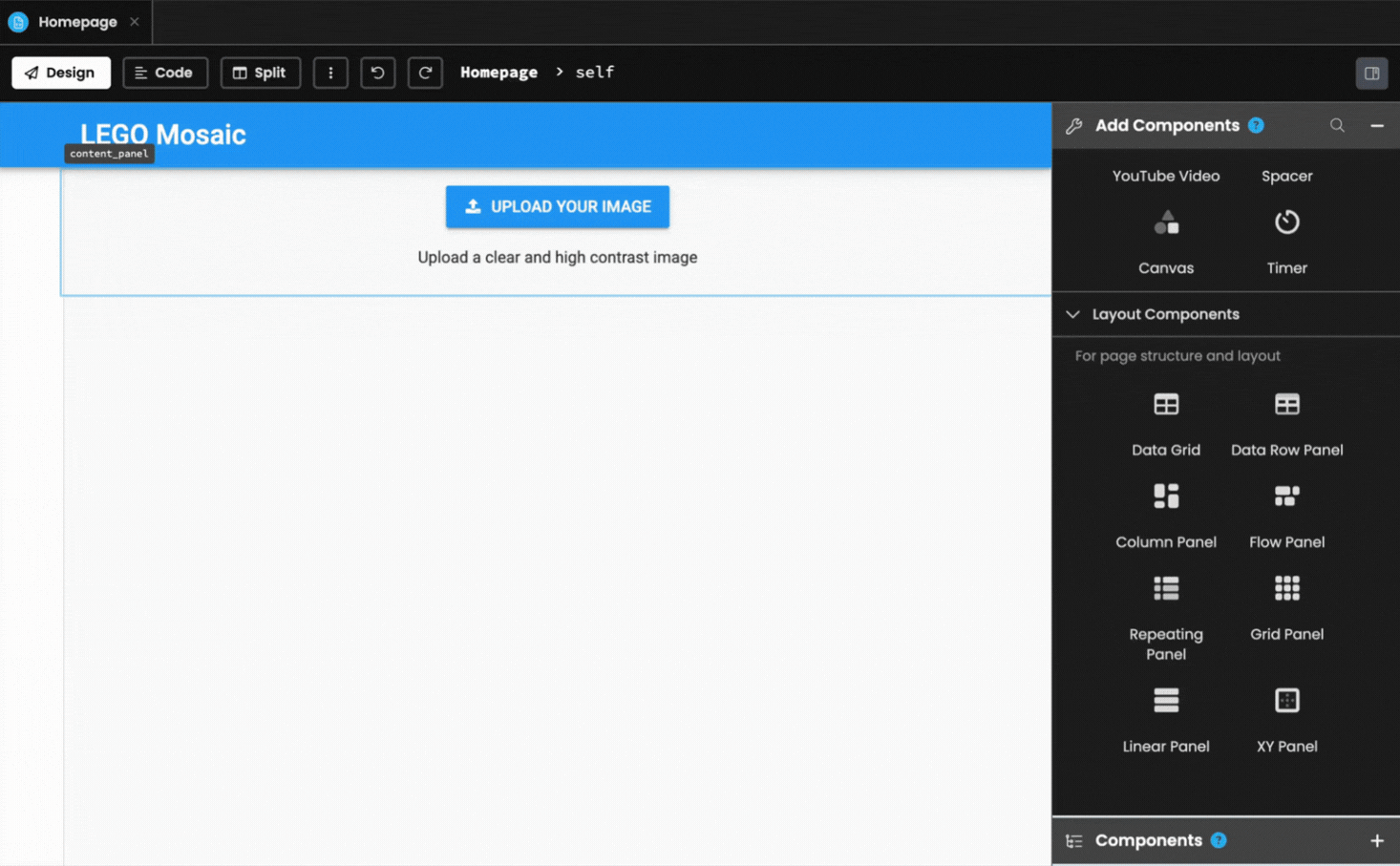
Task: Add a Canvas component
Action: pyautogui.click(x=1165, y=242)
